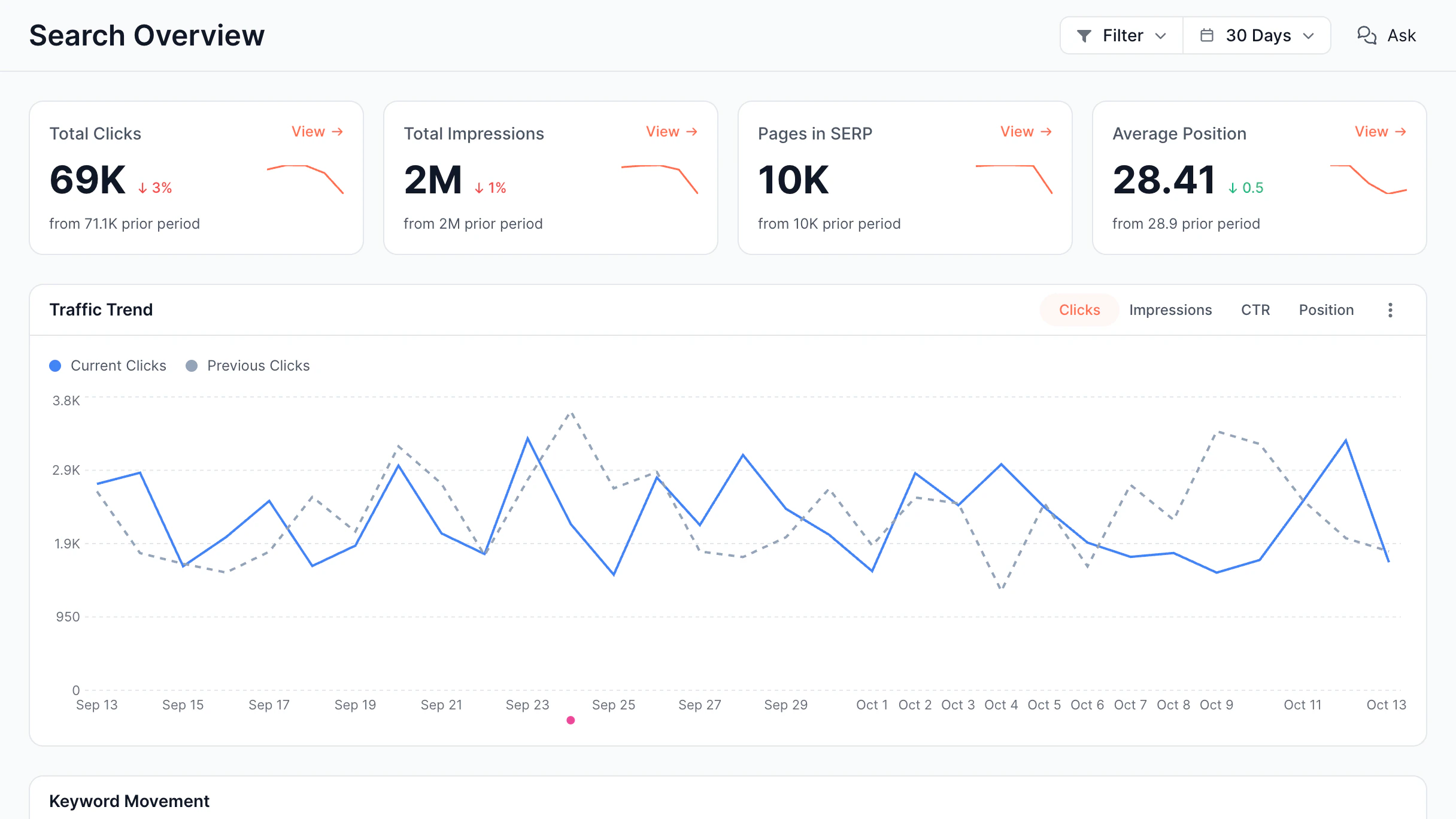Switch chart to the CTR tab
Screen dimensions: 1456x819
point(1255,310)
